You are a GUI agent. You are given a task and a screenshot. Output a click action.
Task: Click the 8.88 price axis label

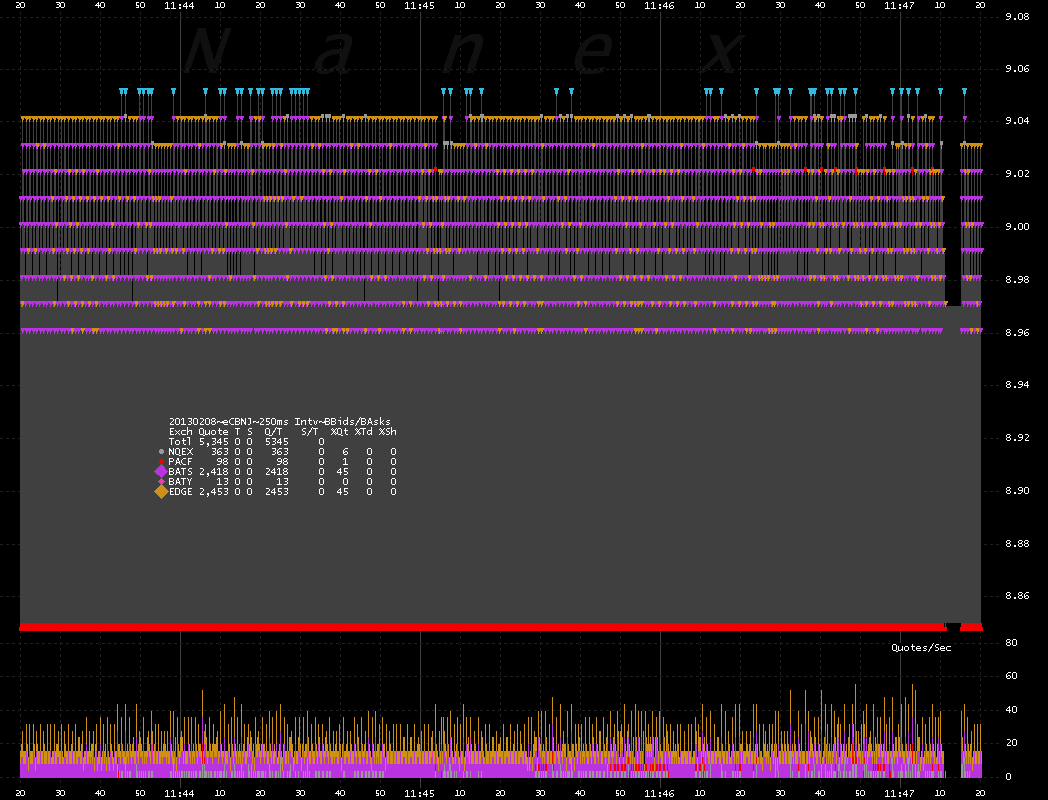[1017, 543]
